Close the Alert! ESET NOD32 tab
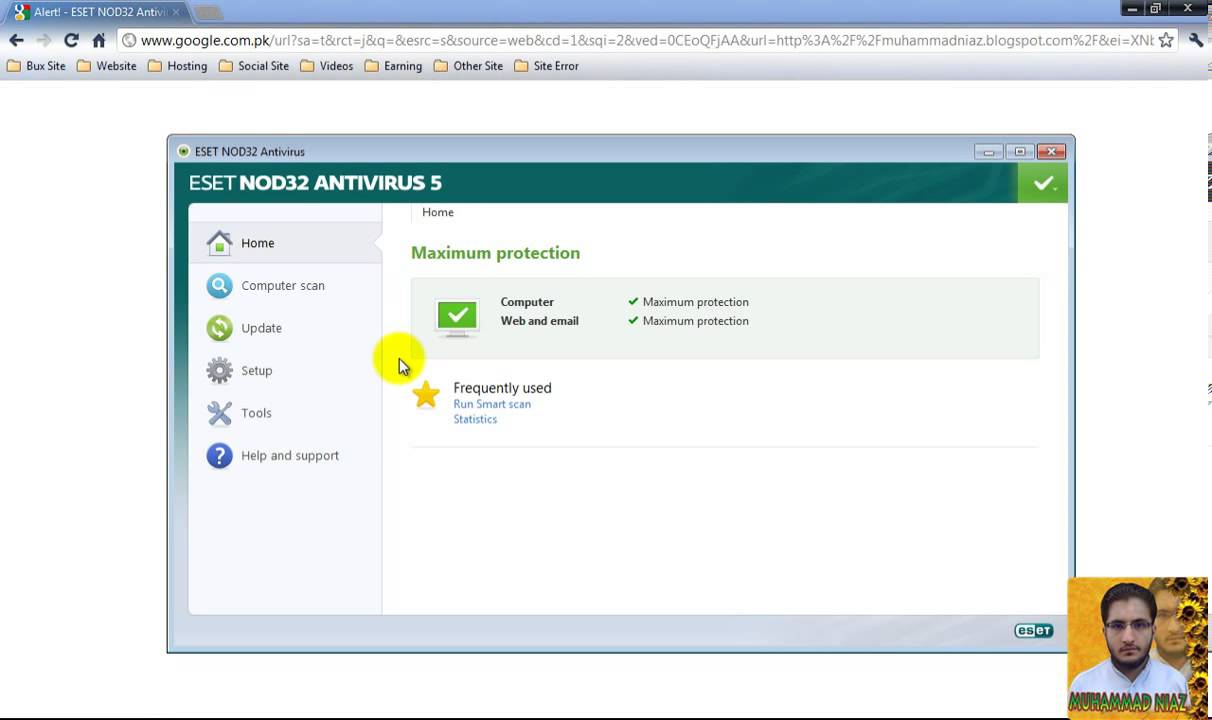This screenshot has width=1212, height=720. 176,12
